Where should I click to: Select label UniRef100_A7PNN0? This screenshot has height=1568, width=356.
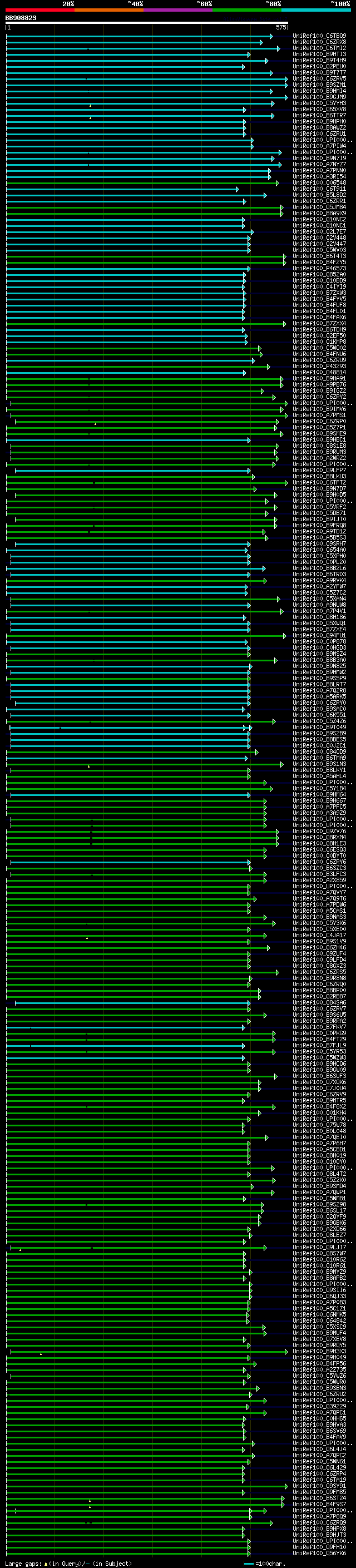tap(319, 170)
